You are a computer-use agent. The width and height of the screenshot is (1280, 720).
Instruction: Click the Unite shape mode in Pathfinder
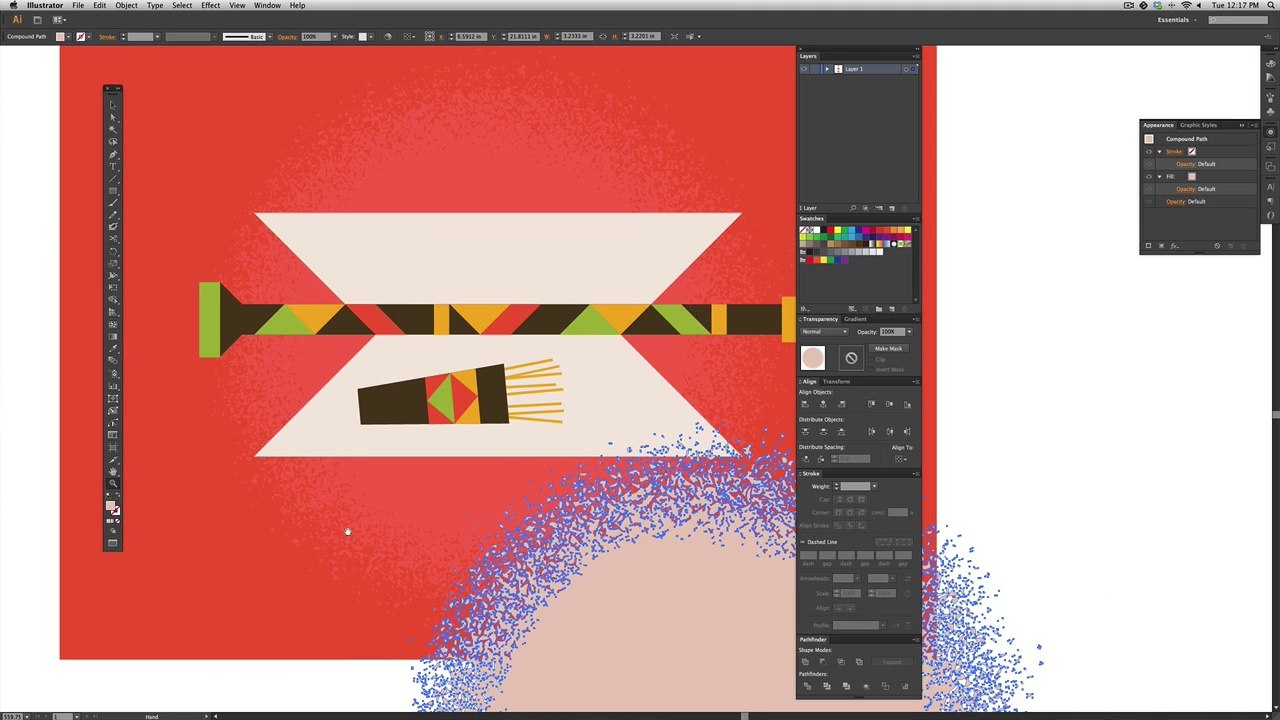click(805, 662)
